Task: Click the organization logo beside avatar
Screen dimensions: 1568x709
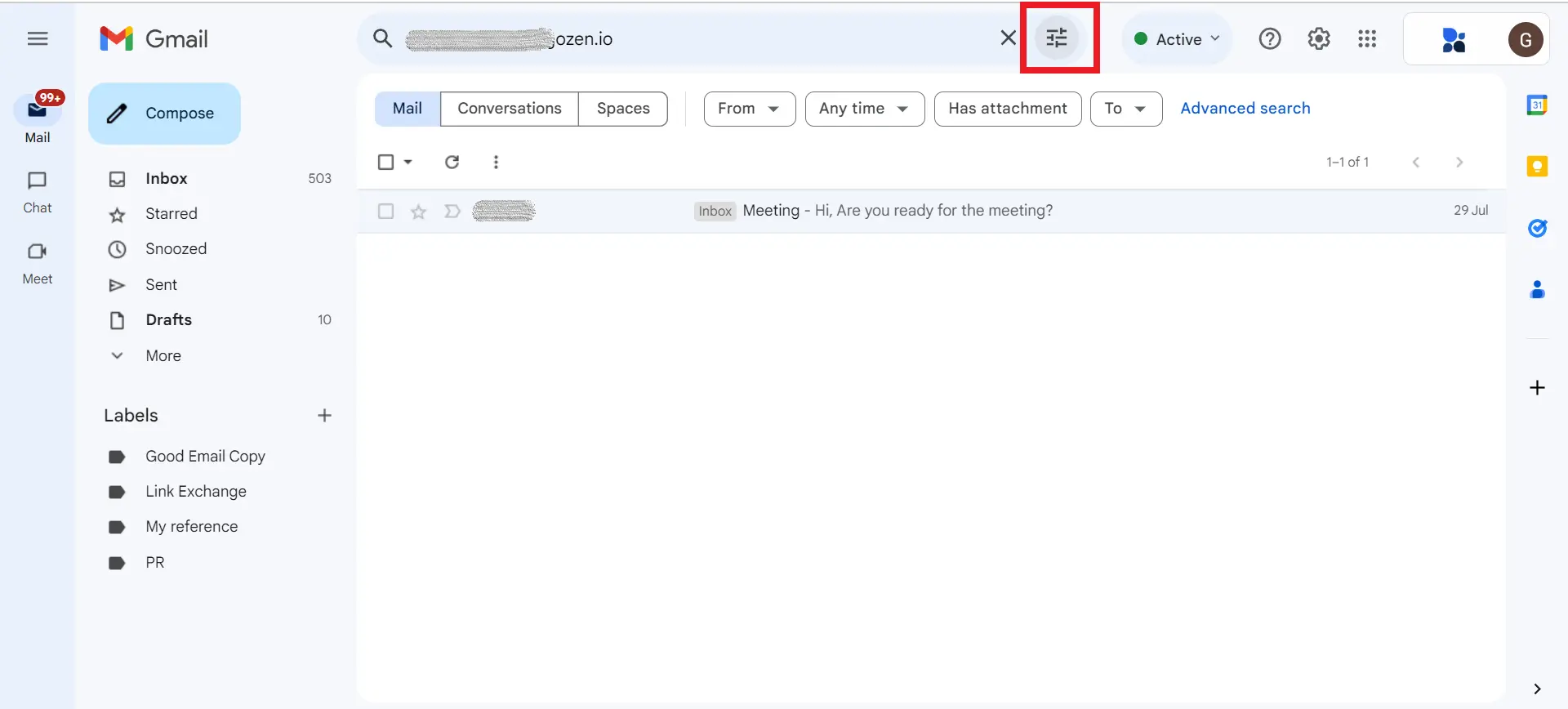Action: [1454, 39]
